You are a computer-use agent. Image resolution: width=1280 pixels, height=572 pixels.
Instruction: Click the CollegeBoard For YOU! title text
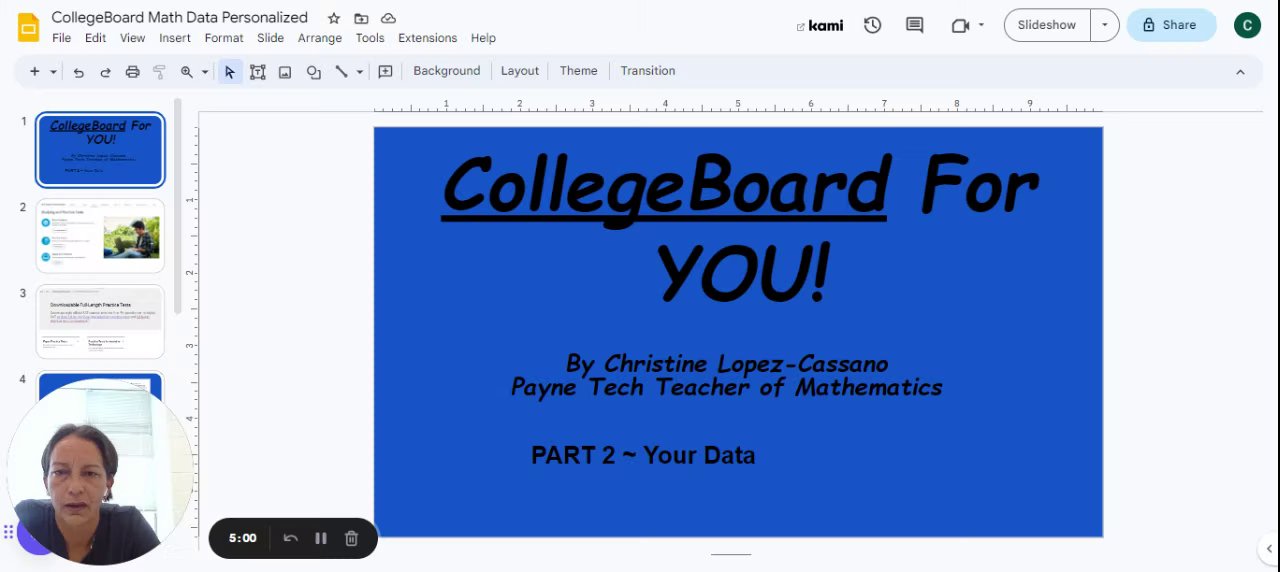point(740,228)
